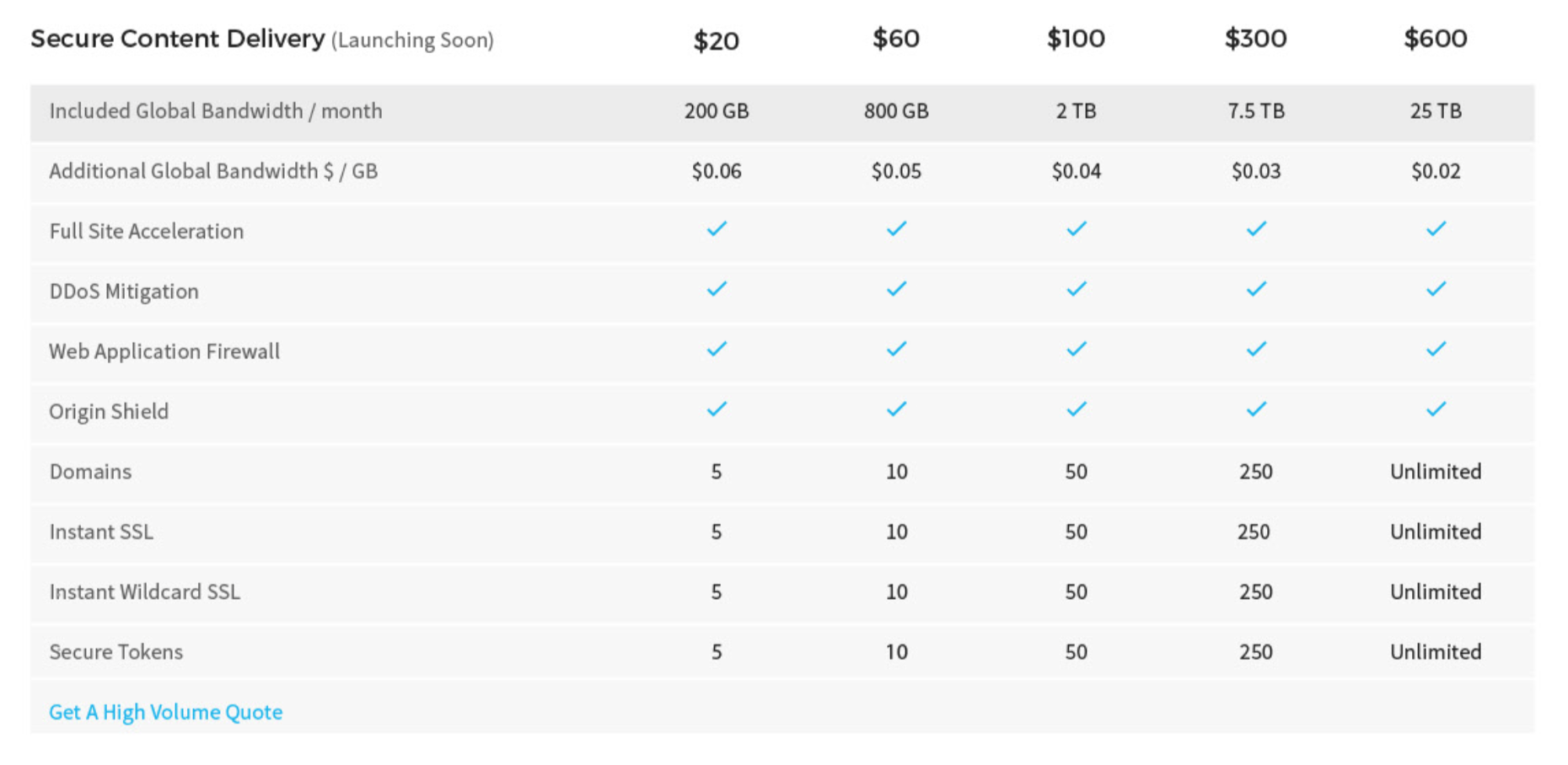Select the $20 plan price header
1568x765 pixels.
click(x=716, y=40)
